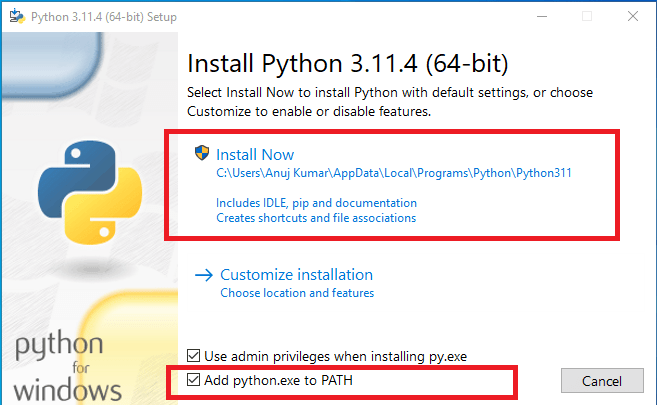Image resolution: width=657 pixels, height=405 pixels.
Task: Click the Choose location and features subtitle
Action: [297, 293]
